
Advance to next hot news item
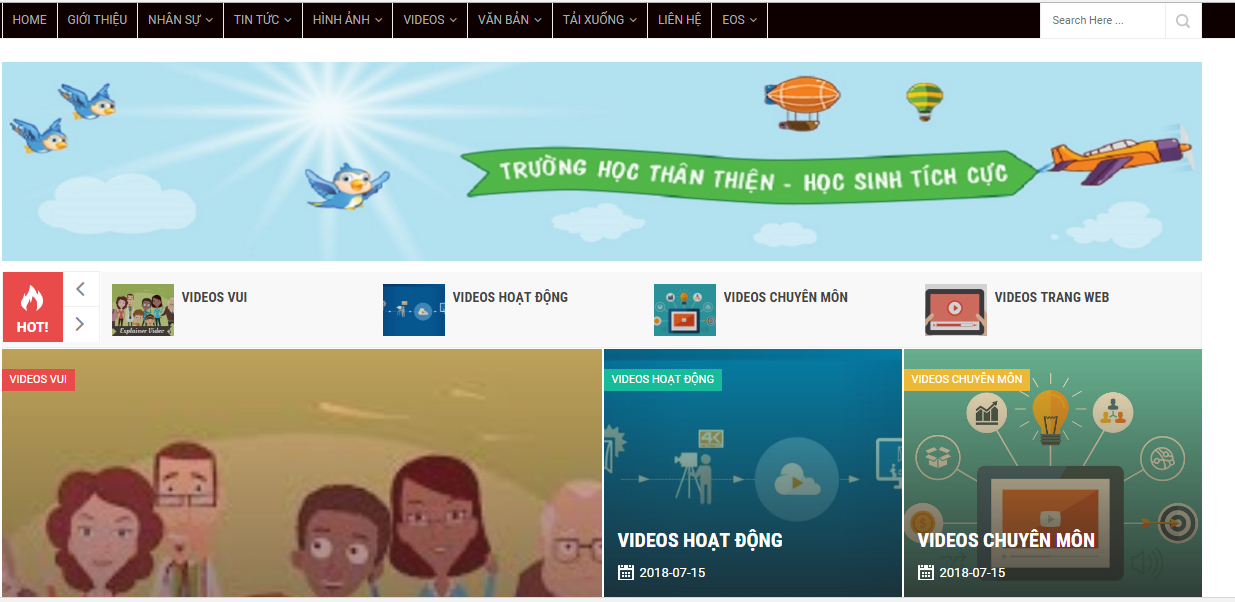pos(81,324)
